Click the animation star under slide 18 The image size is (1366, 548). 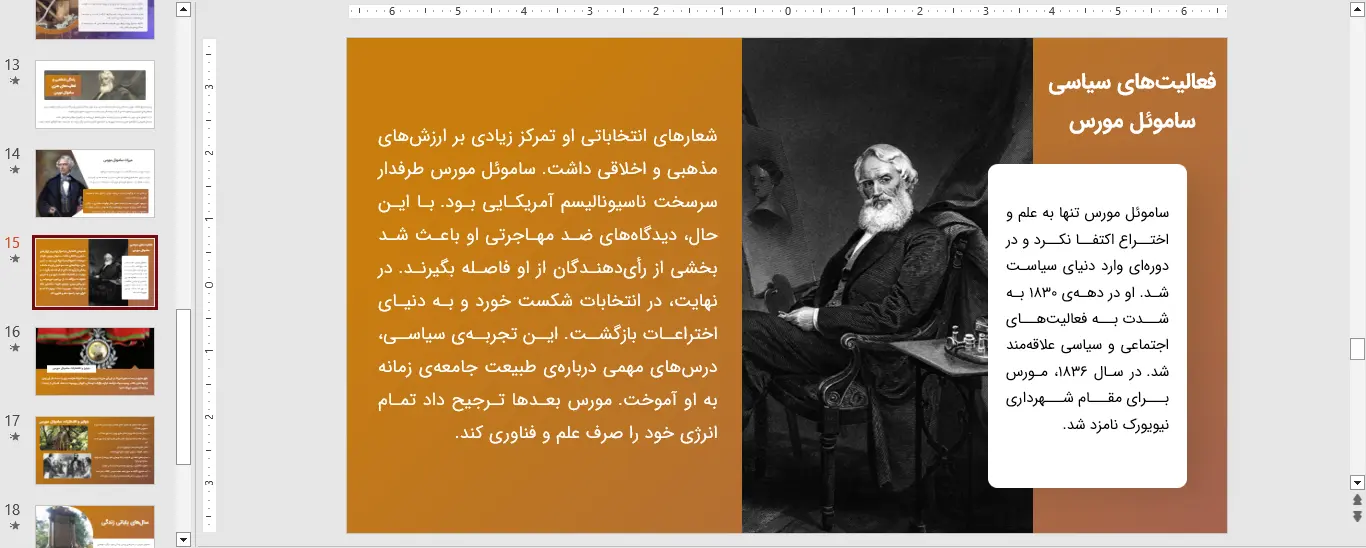(x=14, y=526)
